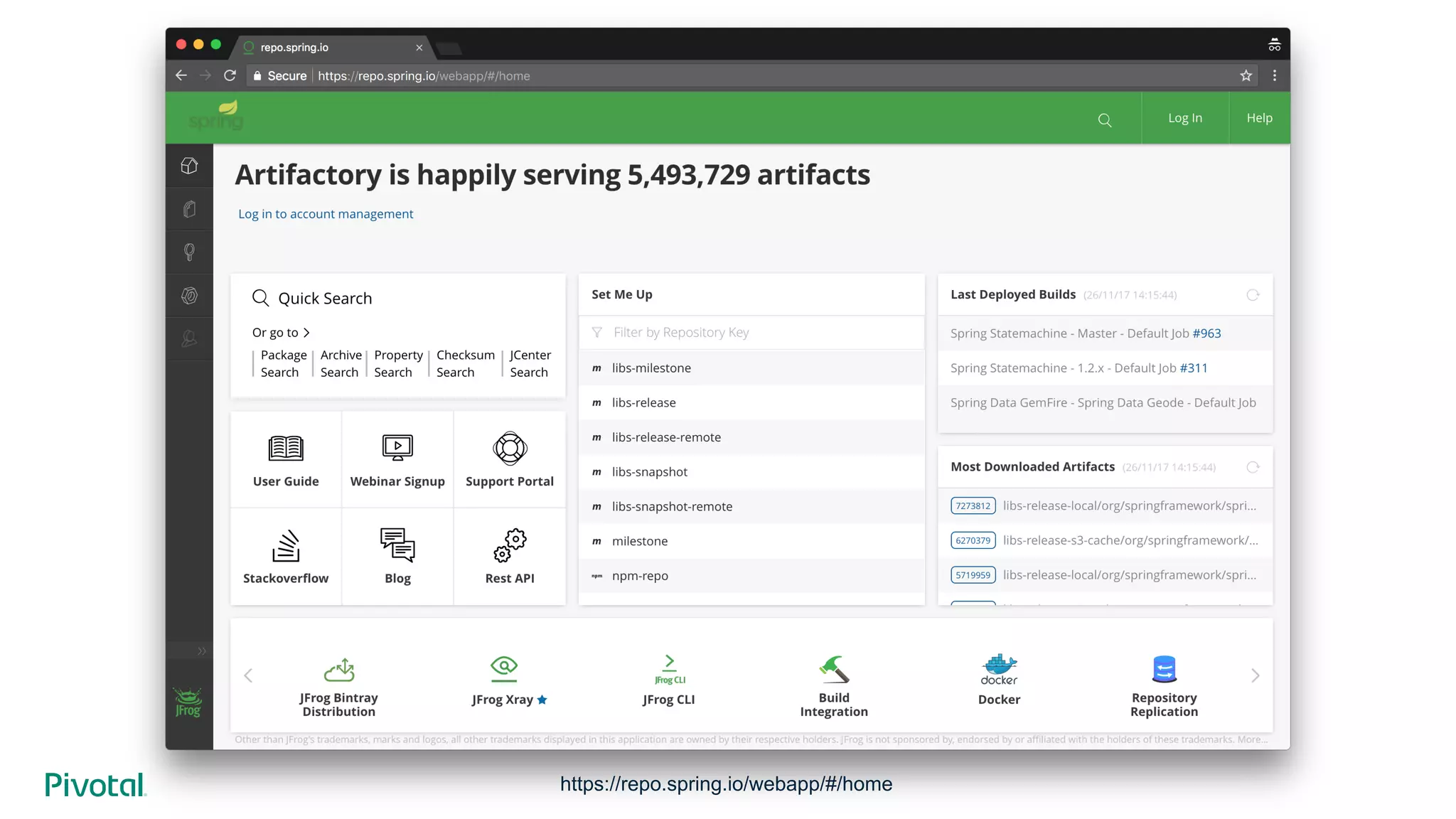Screen dimensions: 1456x819
Task: Open artifact with 7273812 downloads
Action: tap(1106, 506)
